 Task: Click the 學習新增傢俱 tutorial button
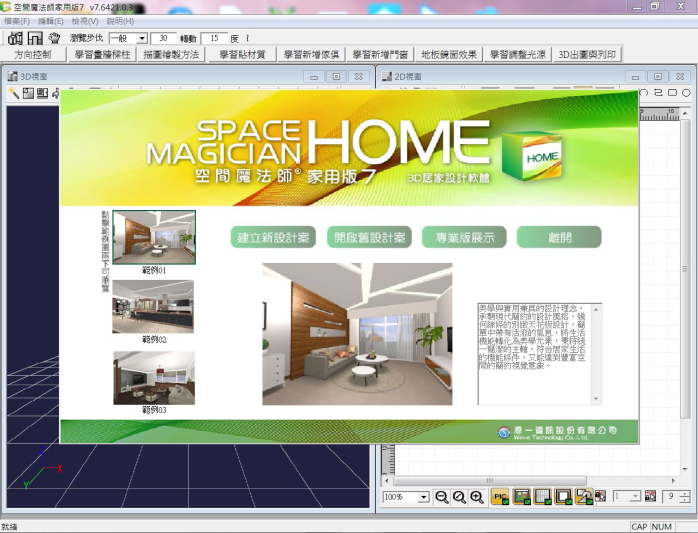coord(311,54)
